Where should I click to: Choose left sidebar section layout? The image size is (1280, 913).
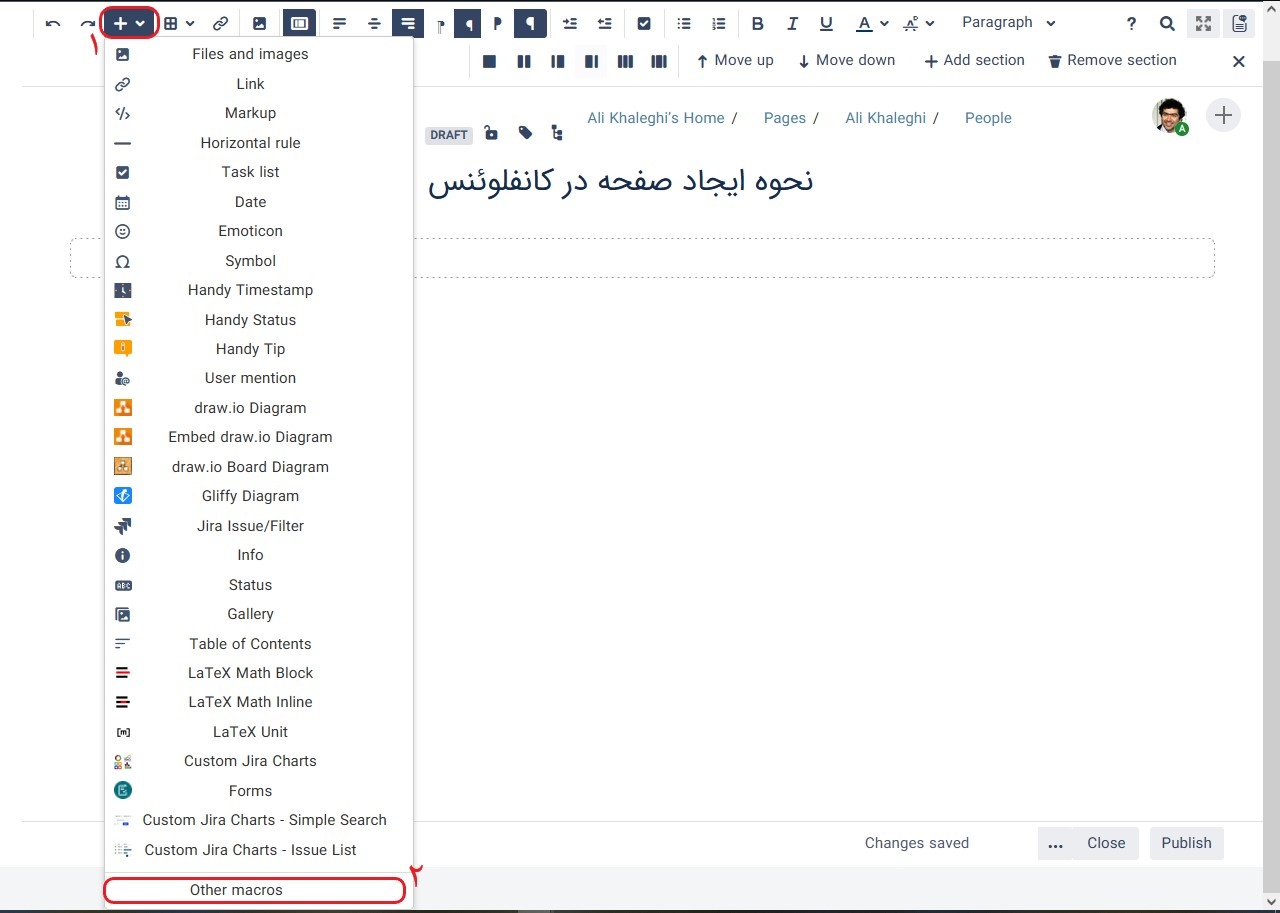pos(558,61)
